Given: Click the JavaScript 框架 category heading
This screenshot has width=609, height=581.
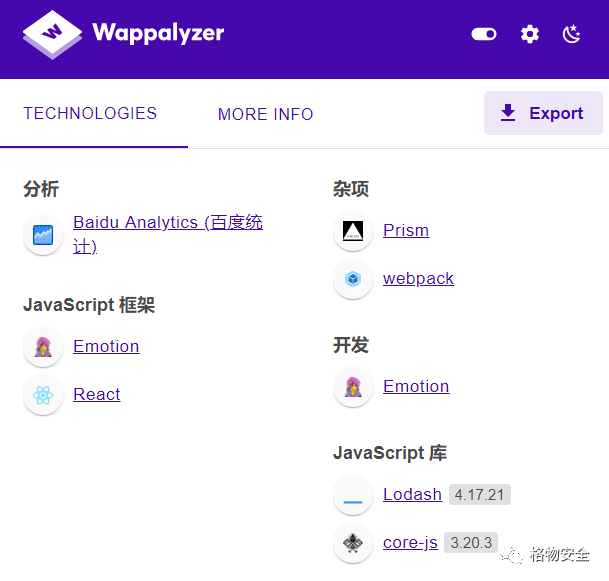Looking at the screenshot, I should (x=89, y=305).
